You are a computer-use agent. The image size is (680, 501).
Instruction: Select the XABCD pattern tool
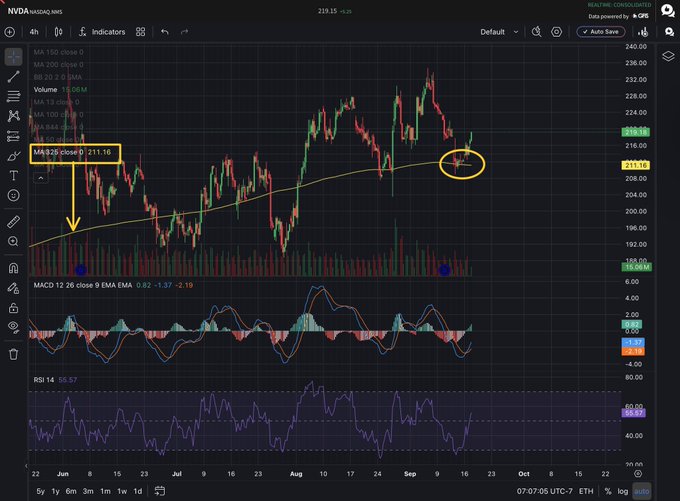point(13,116)
